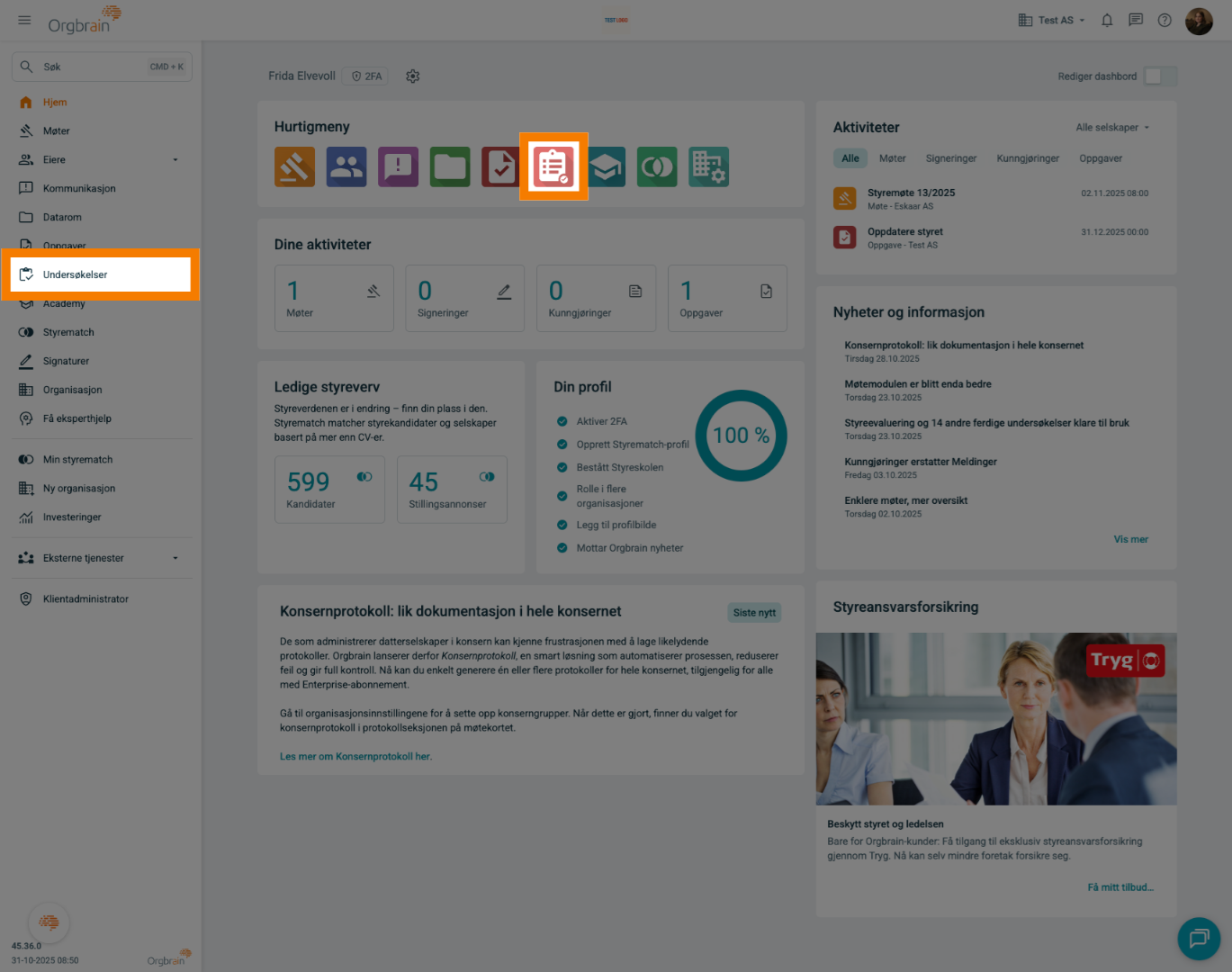Click the round Orgbrain button above the version number

[x=49, y=922]
